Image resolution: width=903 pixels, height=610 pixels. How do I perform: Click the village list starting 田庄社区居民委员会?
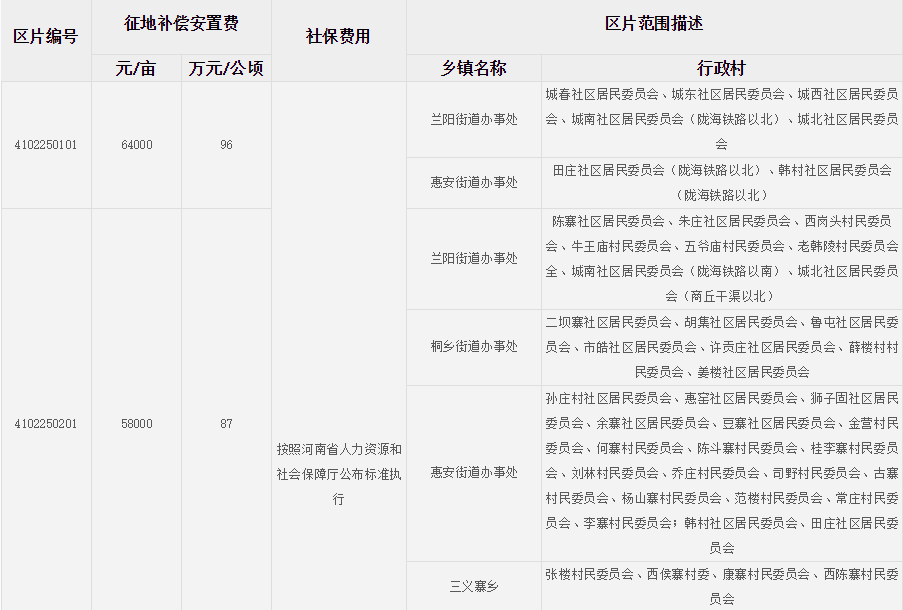722,183
